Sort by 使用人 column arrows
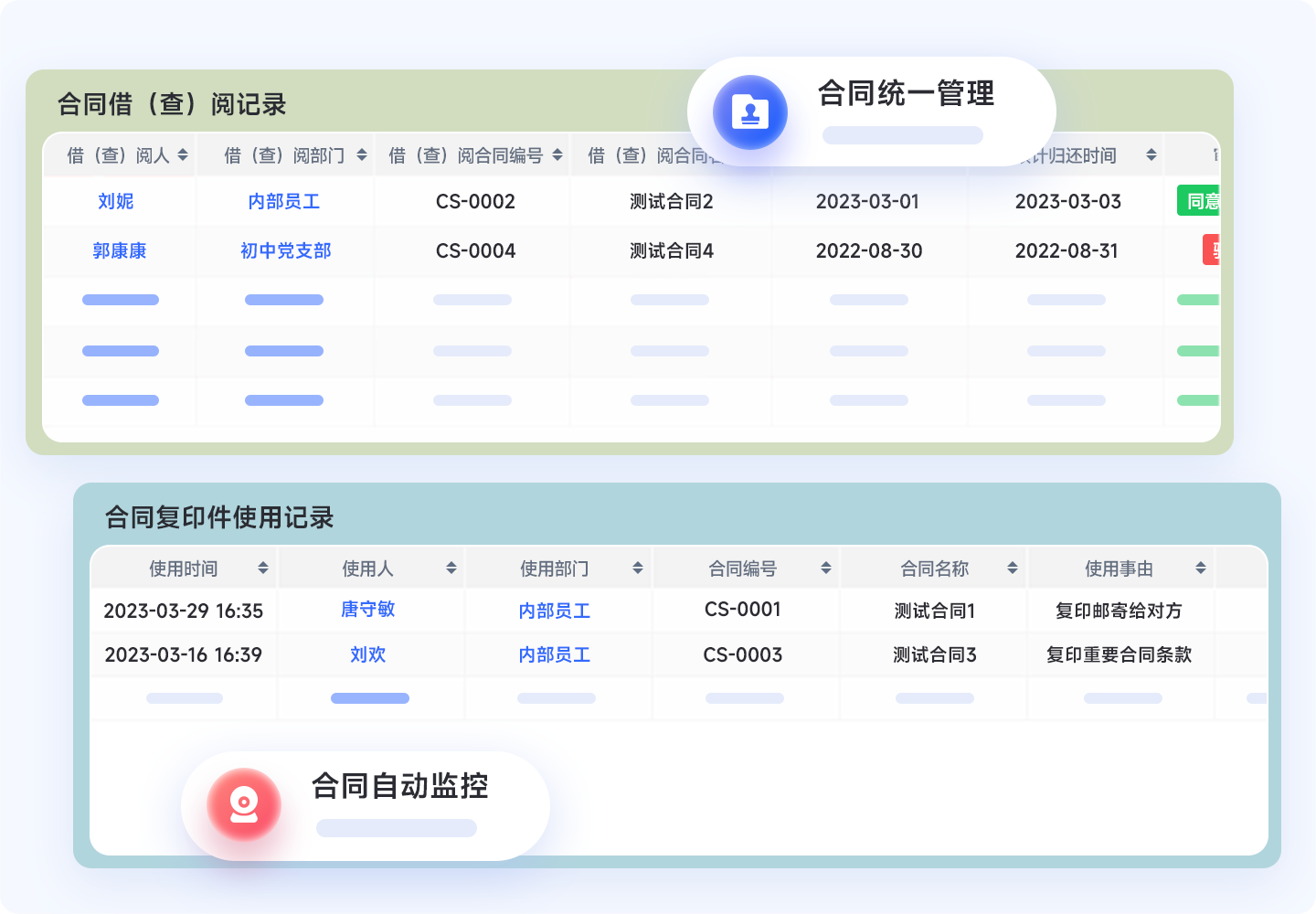The width and height of the screenshot is (1316, 914). (451, 569)
